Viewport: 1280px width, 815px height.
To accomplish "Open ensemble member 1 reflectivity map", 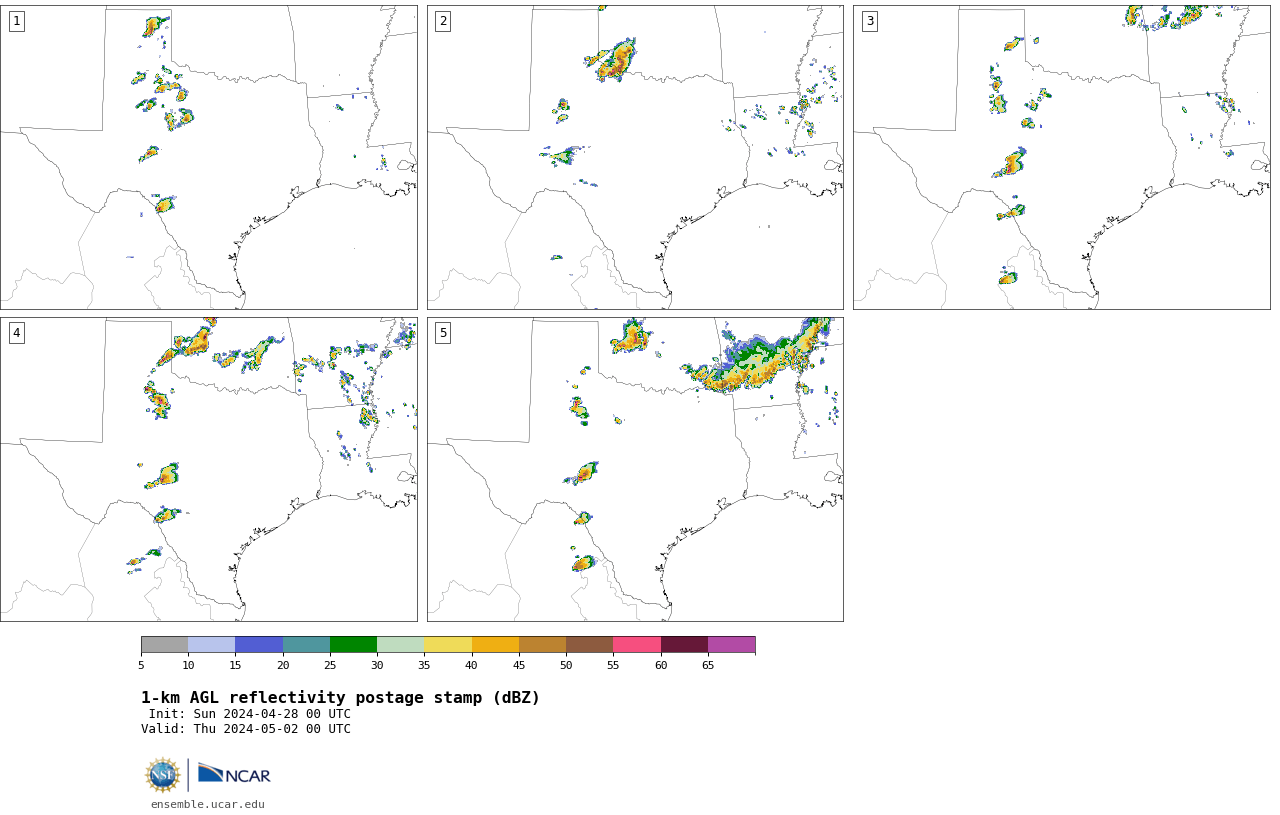I will point(208,157).
